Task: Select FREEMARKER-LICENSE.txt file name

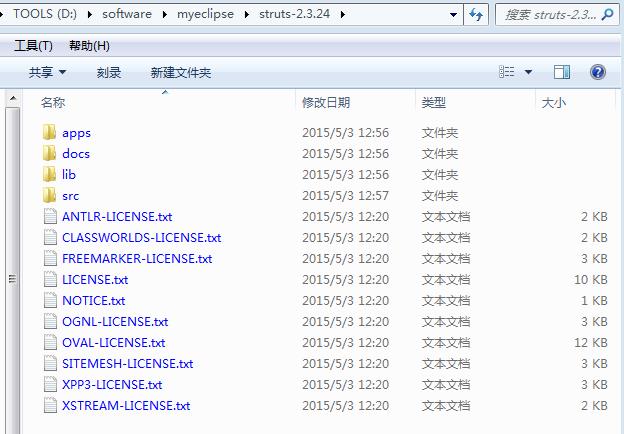Action: [x=137, y=259]
